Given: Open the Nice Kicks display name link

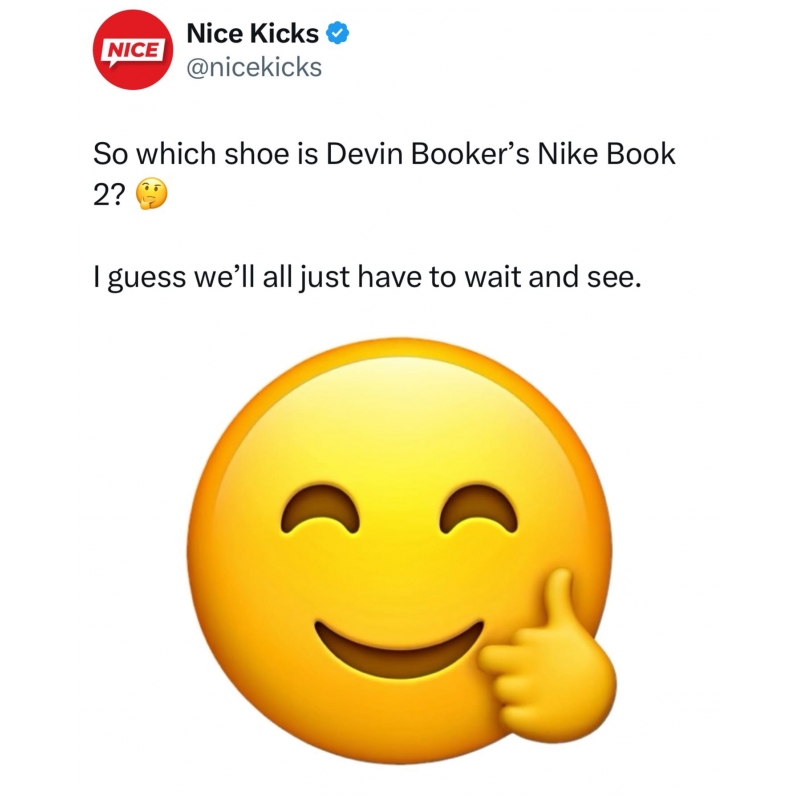Looking at the screenshot, I should point(253,34).
